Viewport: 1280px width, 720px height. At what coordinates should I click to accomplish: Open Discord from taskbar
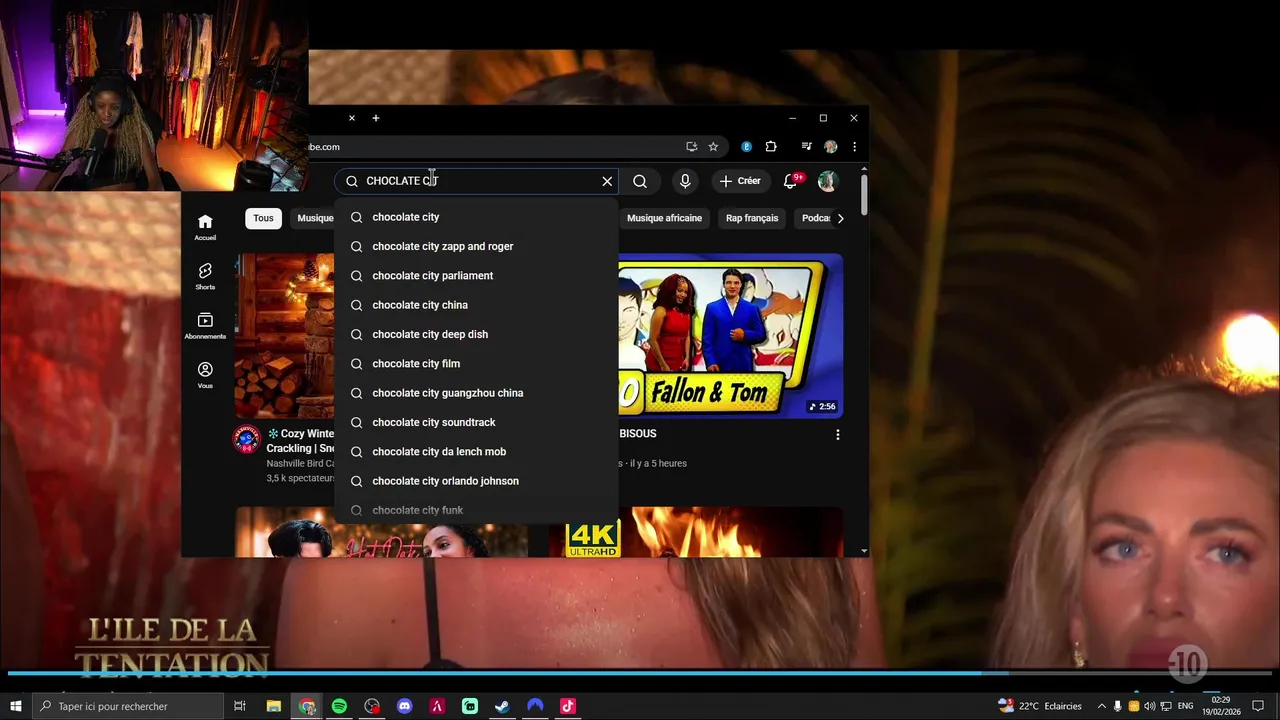click(404, 706)
